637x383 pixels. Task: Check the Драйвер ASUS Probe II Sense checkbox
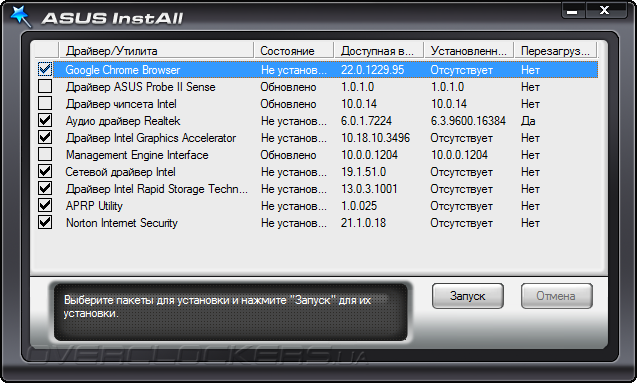click(x=45, y=87)
